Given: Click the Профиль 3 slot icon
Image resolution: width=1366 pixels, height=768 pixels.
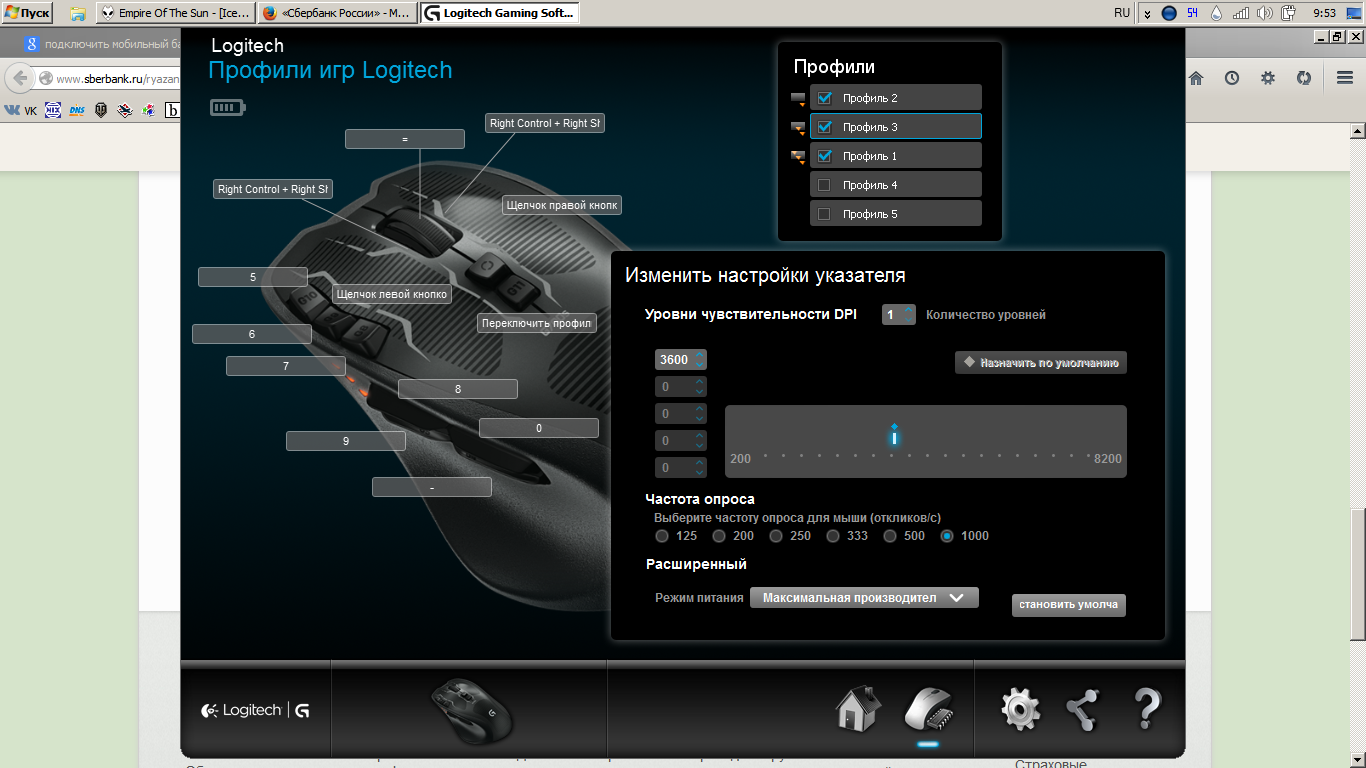Looking at the screenshot, I should click(x=798, y=127).
